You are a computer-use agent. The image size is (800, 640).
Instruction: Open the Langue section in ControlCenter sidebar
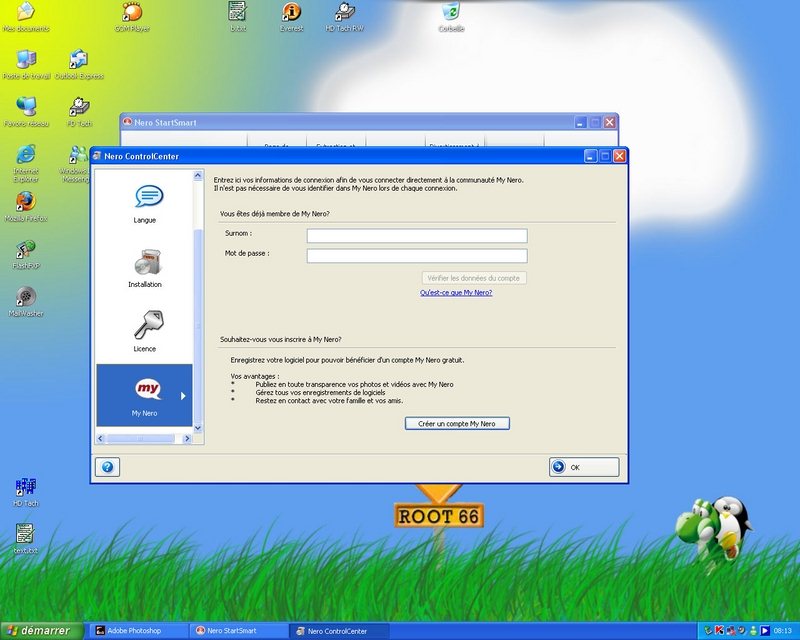(145, 204)
